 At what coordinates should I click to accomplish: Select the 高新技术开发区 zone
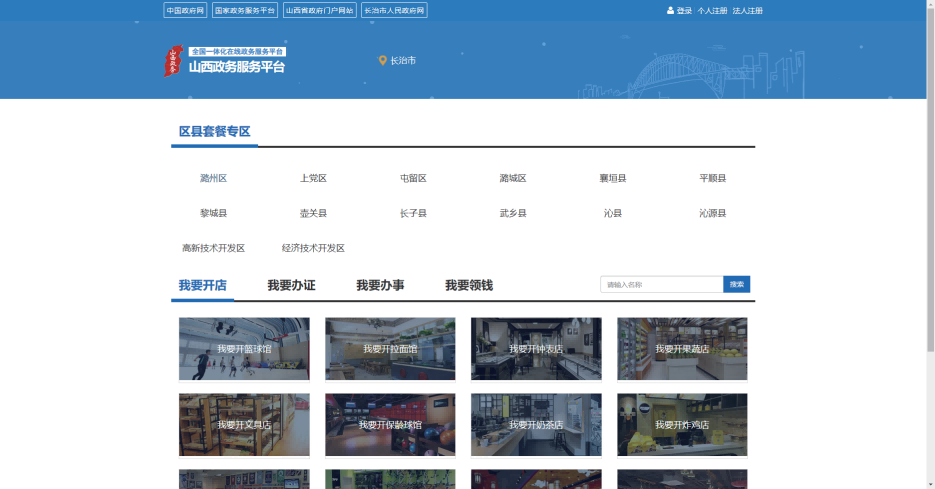213,248
